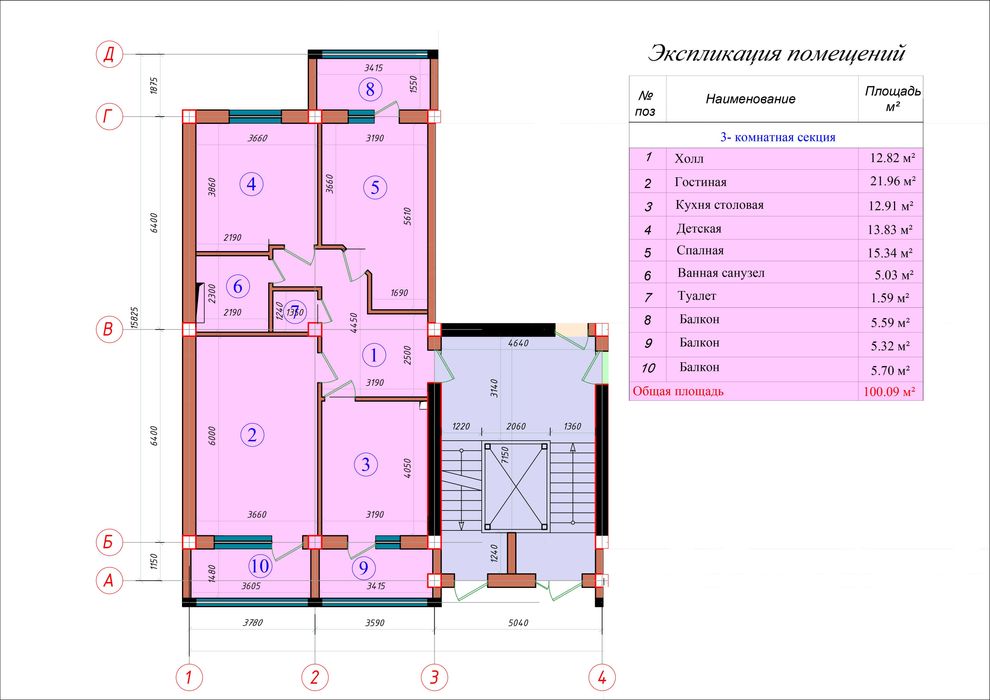Image resolution: width=990 pixels, height=700 pixels.
Task: Click the area value "13.83 м²"
Action: tap(890, 230)
